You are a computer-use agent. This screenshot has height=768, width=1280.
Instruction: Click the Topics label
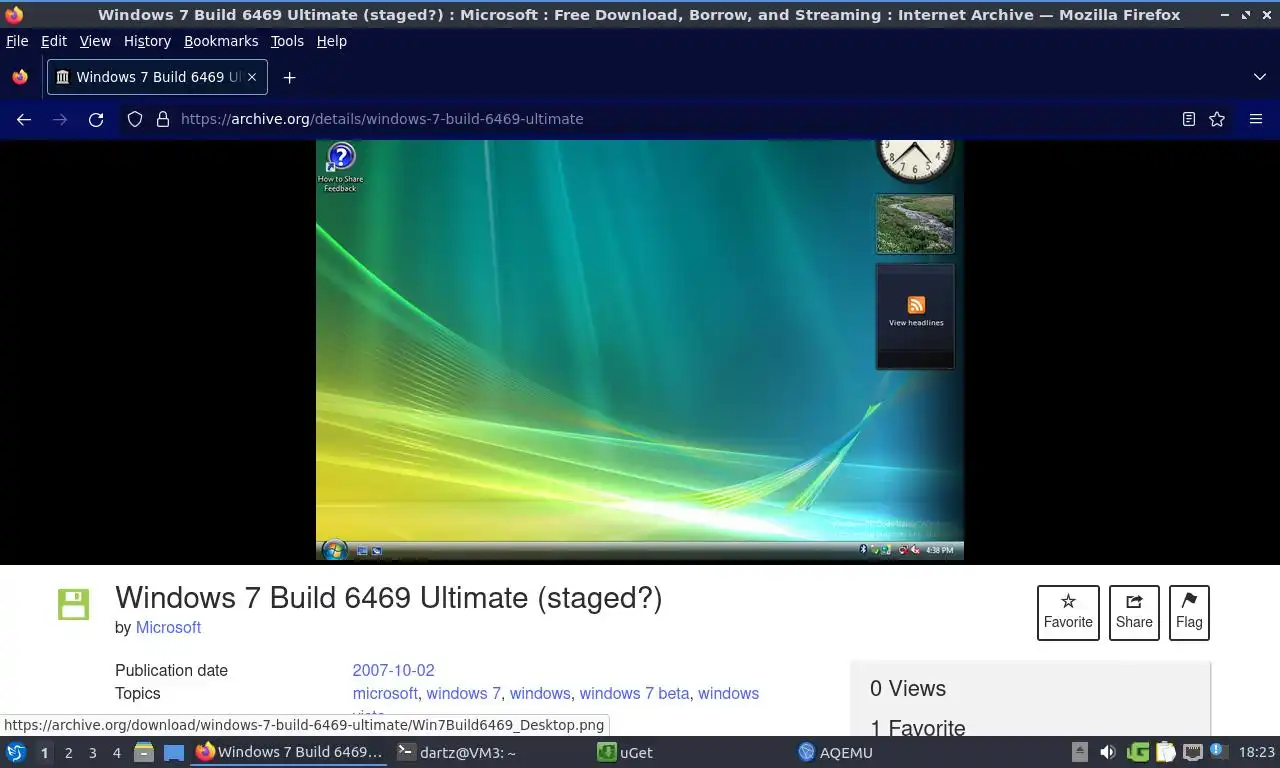(138, 693)
